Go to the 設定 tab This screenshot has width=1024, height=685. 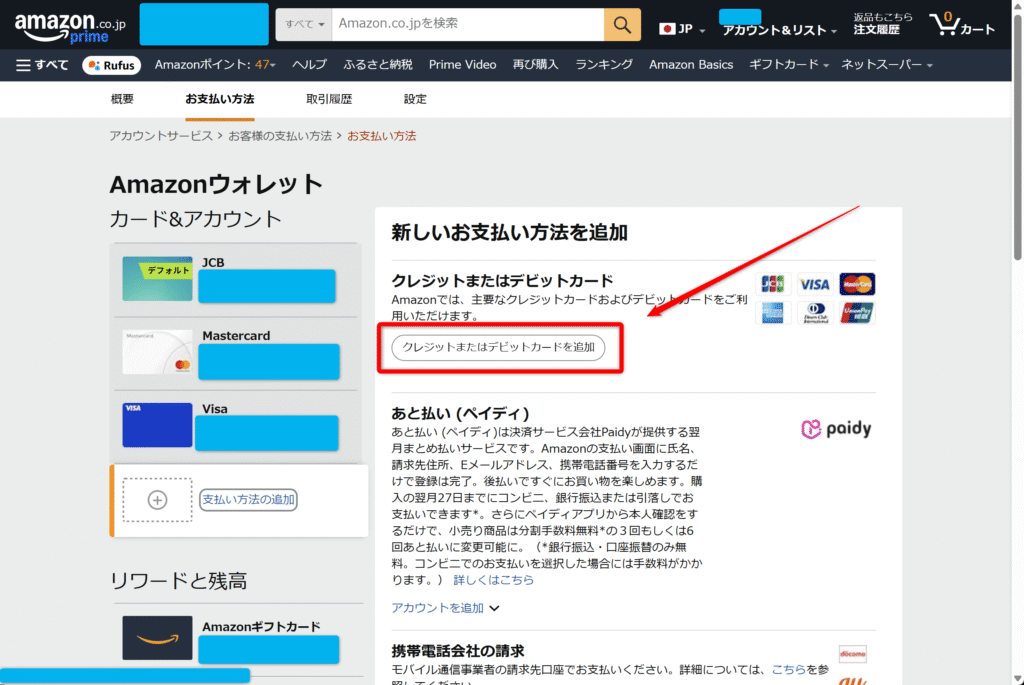(x=415, y=99)
